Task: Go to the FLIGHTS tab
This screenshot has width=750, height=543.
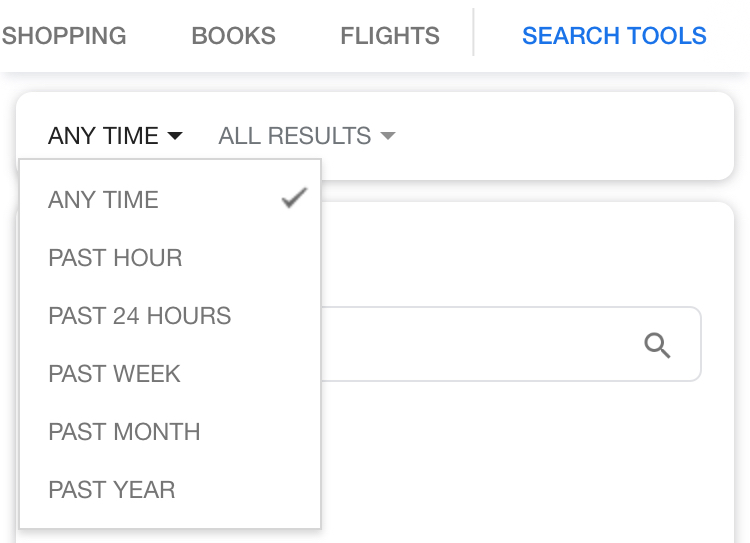Action: point(389,36)
